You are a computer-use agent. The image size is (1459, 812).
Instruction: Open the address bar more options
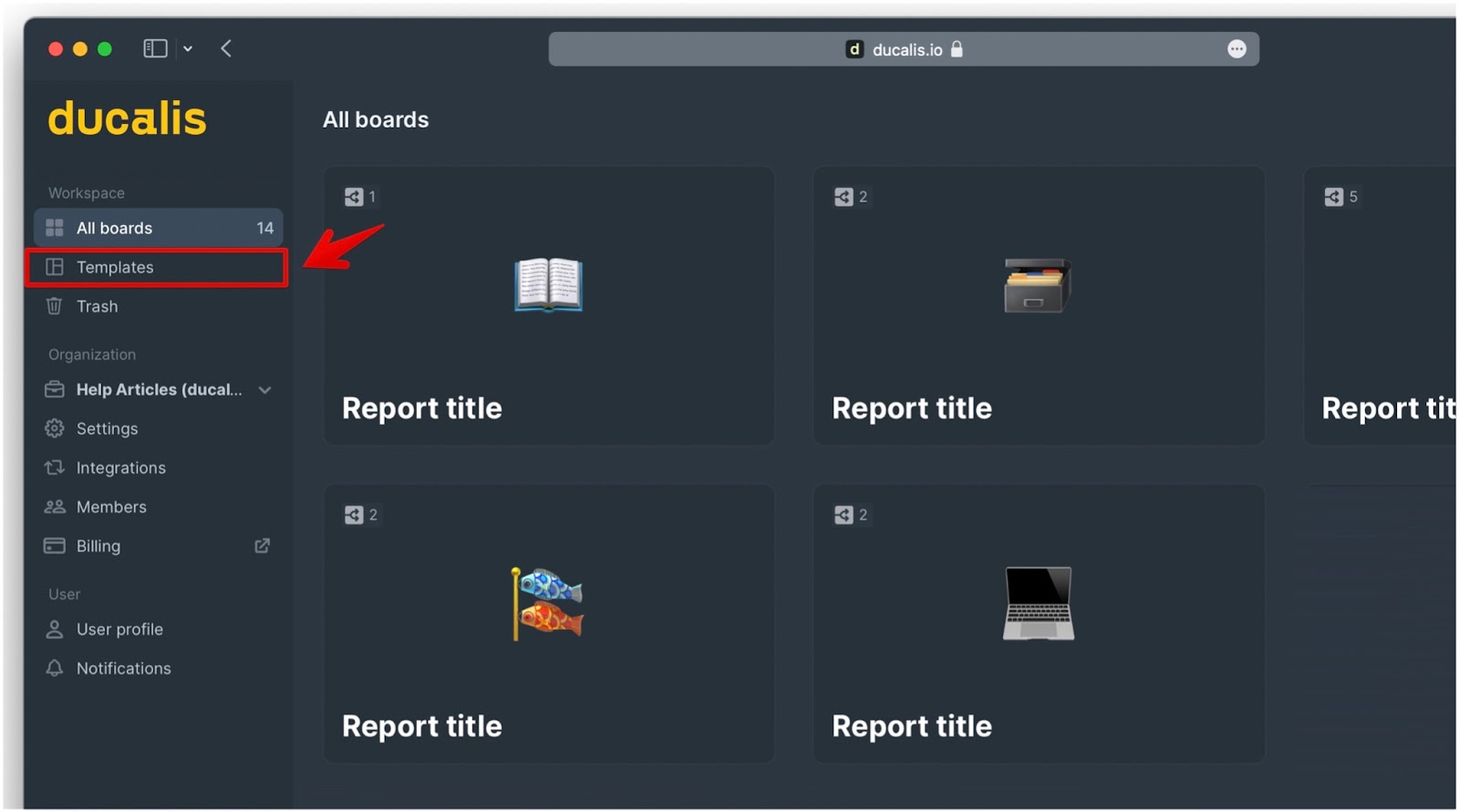point(1237,49)
